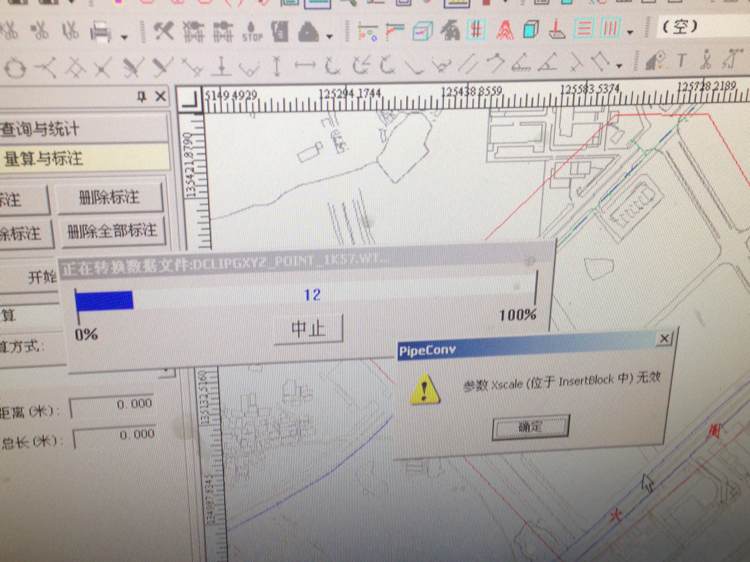
Task: Click the outlined 3D box icon
Action: point(422,31)
